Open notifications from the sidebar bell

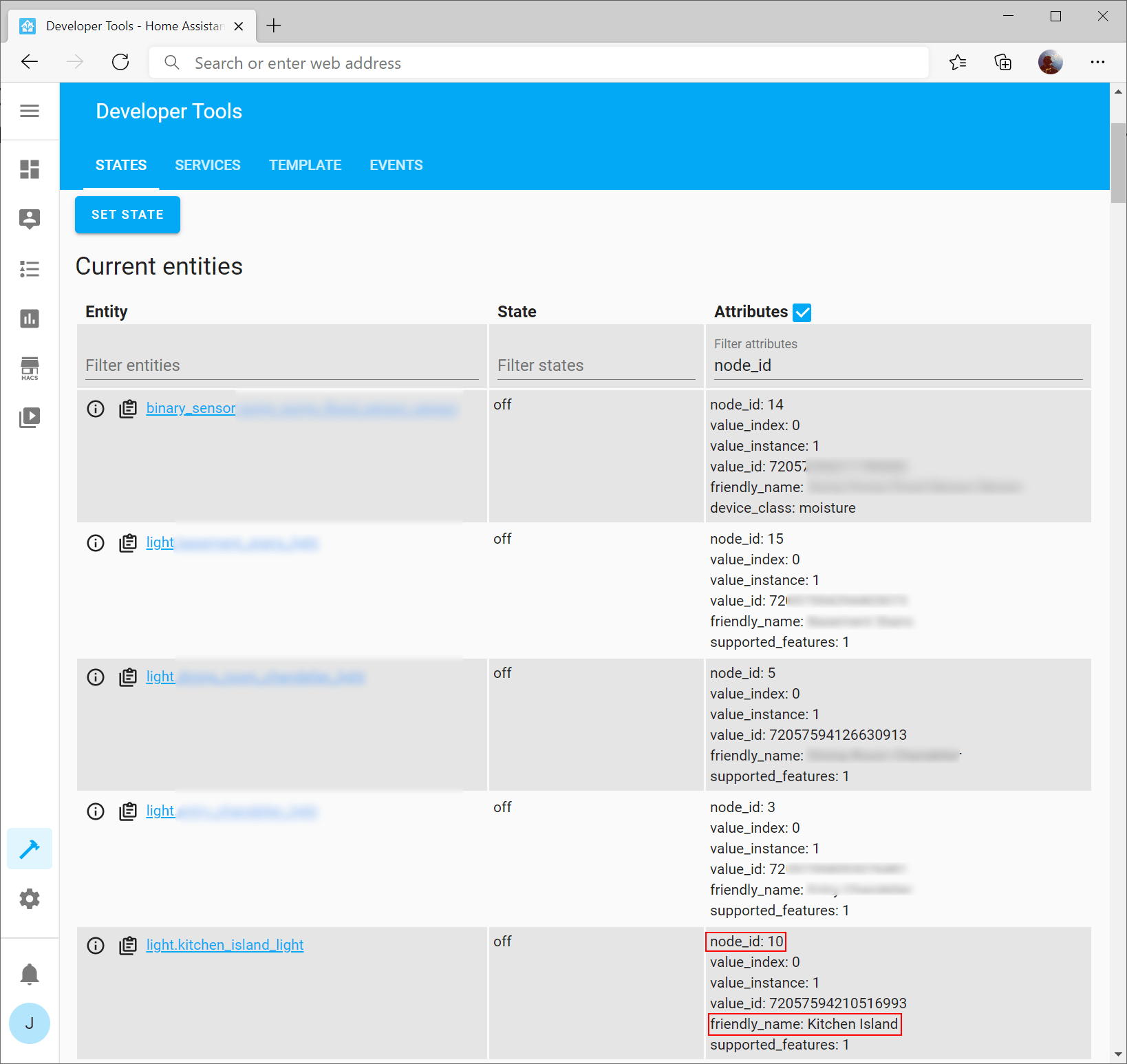[x=30, y=975]
